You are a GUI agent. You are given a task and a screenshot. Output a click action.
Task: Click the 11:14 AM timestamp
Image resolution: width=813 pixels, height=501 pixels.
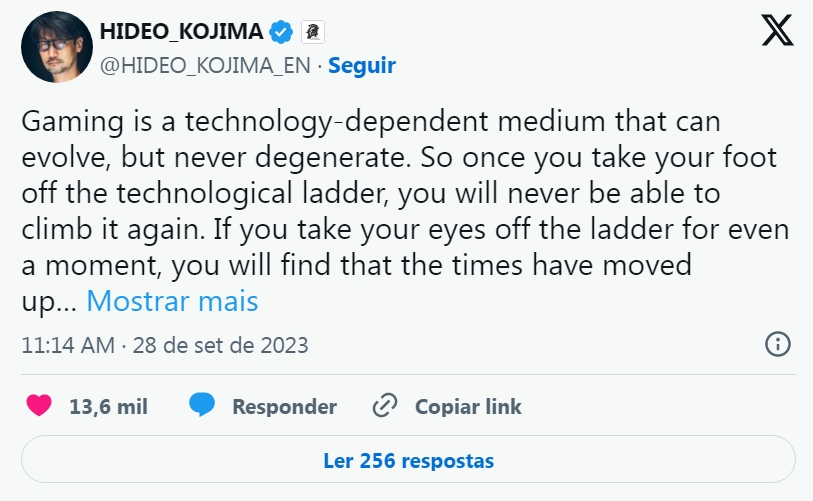66,346
